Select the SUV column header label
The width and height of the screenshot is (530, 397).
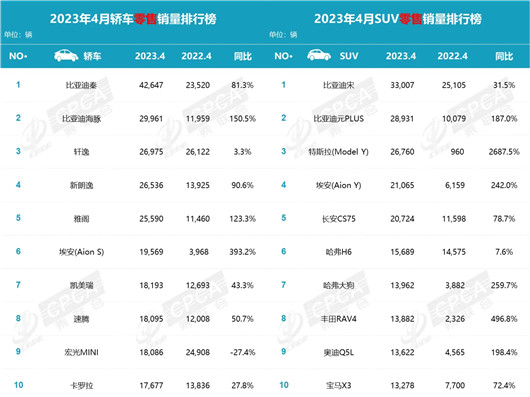point(349,56)
